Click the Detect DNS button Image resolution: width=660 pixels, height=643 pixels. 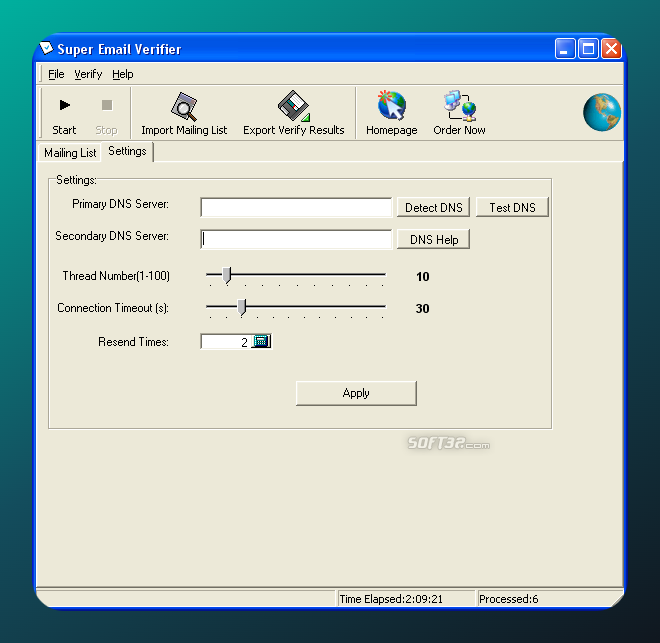433,208
